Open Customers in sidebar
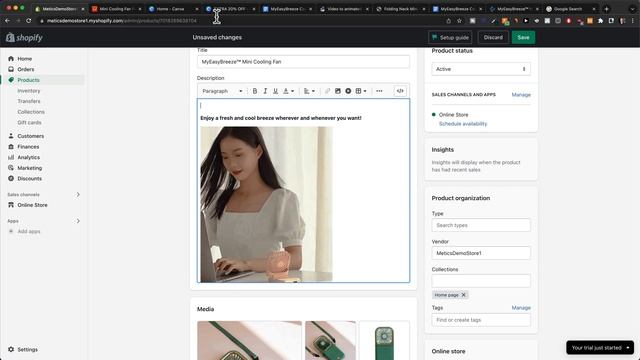 tap(30, 136)
